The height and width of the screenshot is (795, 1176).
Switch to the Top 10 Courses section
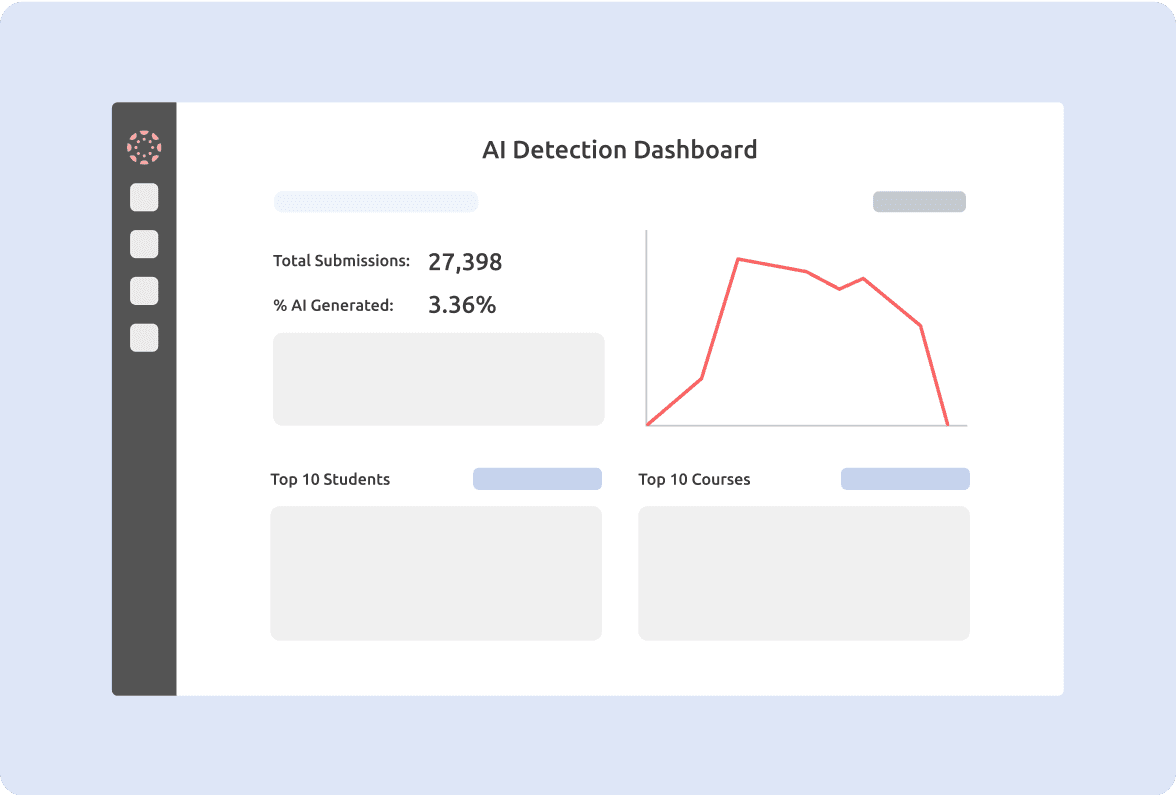(x=694, y=479)
